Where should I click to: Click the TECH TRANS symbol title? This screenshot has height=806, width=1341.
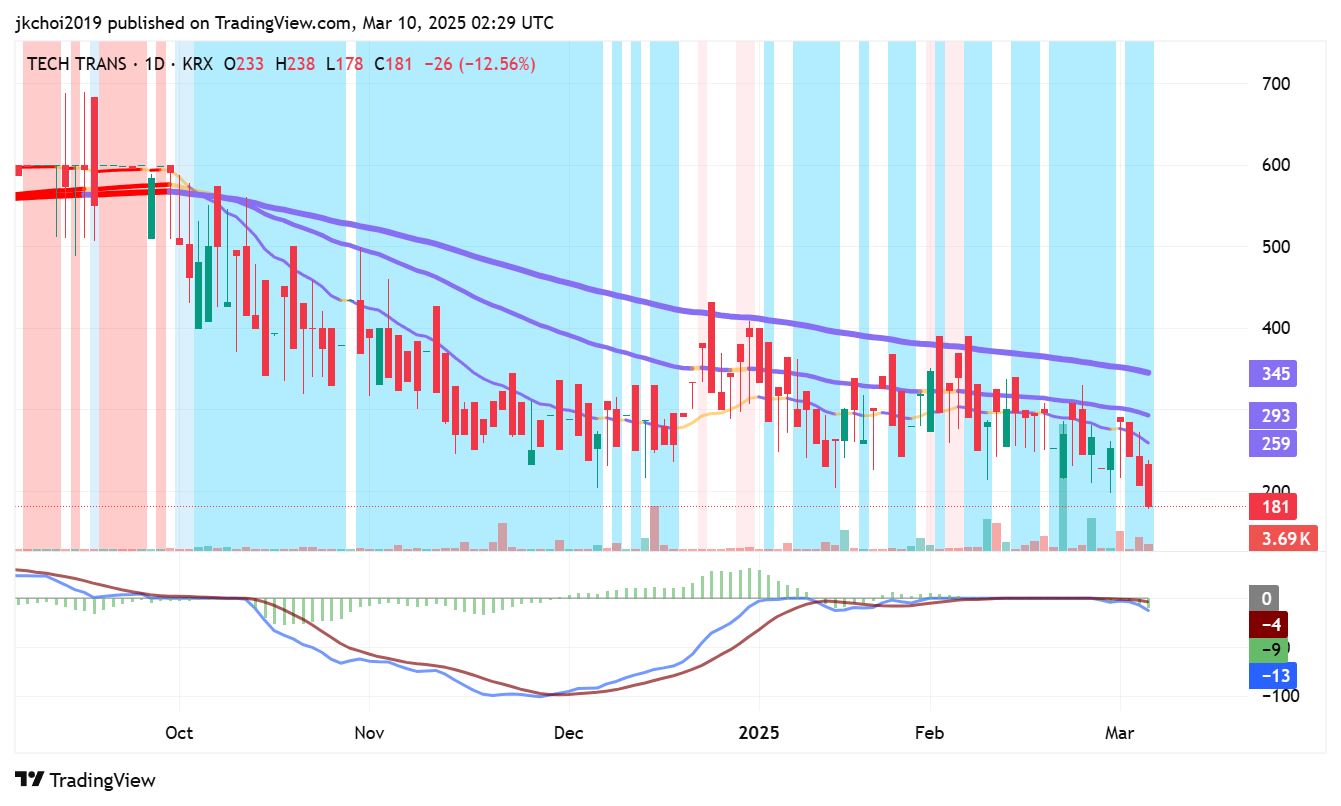75,64
